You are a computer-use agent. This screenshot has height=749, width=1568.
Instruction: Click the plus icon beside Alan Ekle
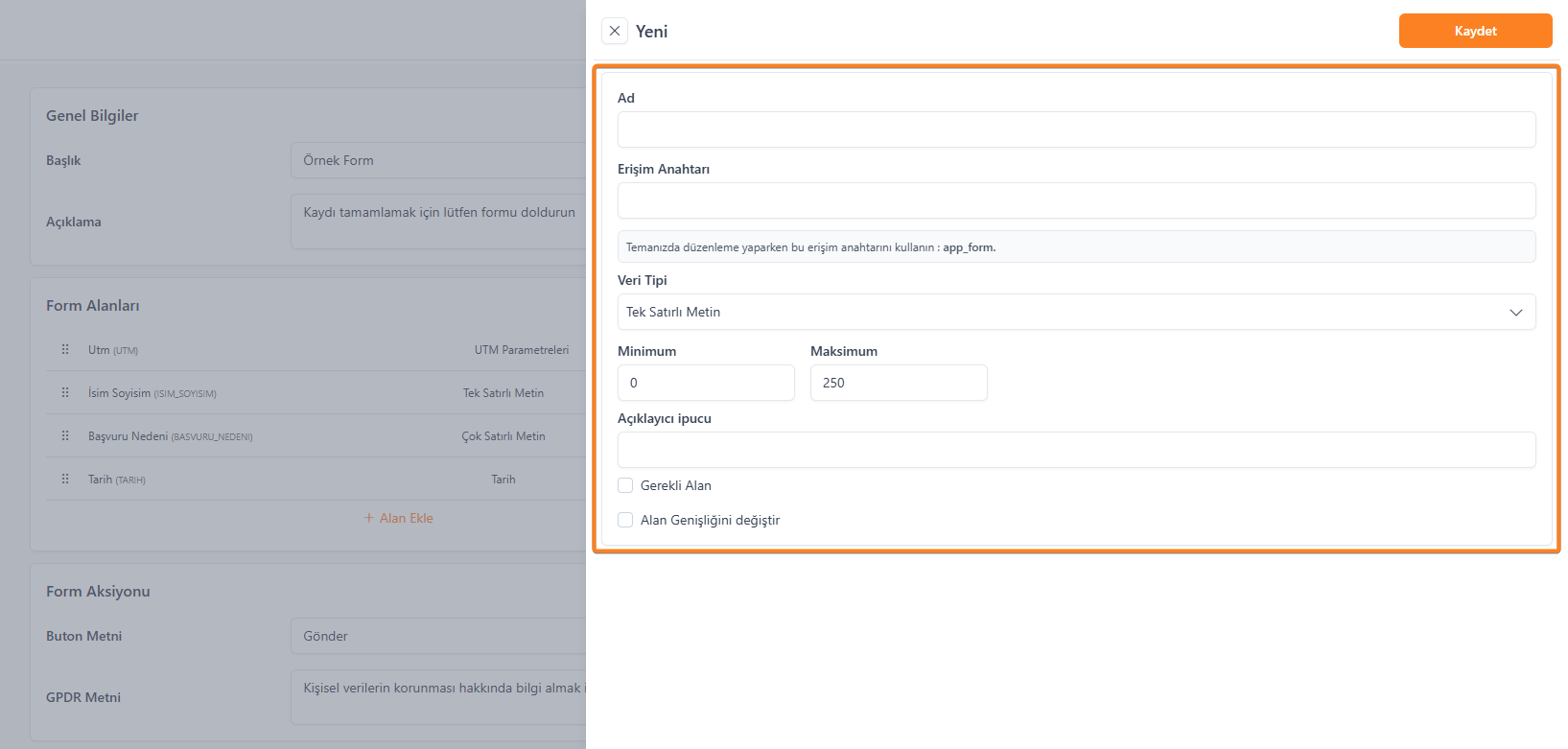pos(369,518)
